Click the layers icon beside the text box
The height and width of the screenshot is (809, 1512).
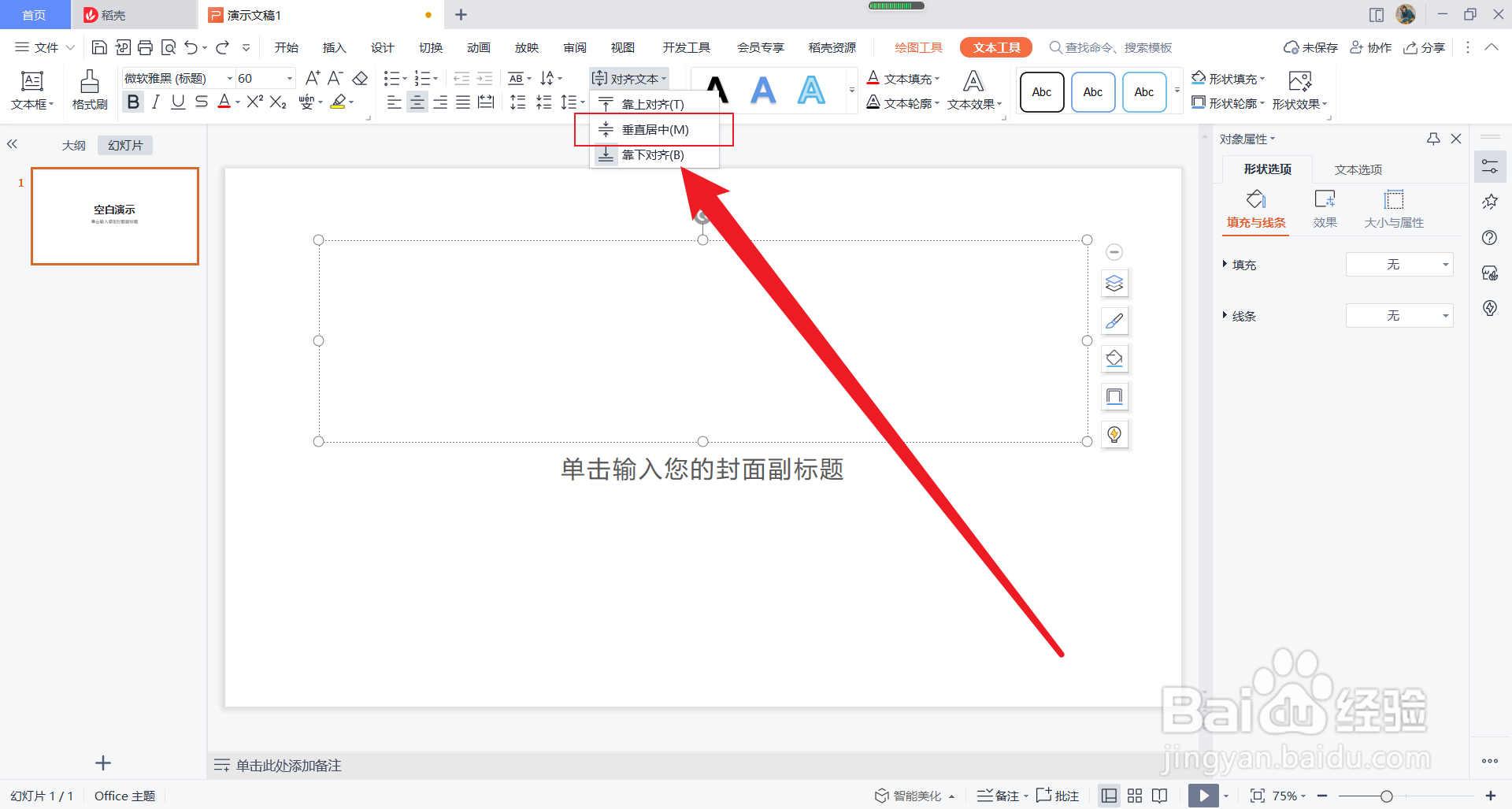[x=1114, y=284]
